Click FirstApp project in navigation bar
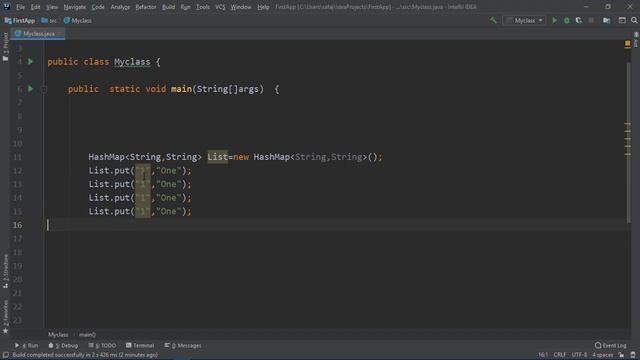 click(x=20, y=20)
